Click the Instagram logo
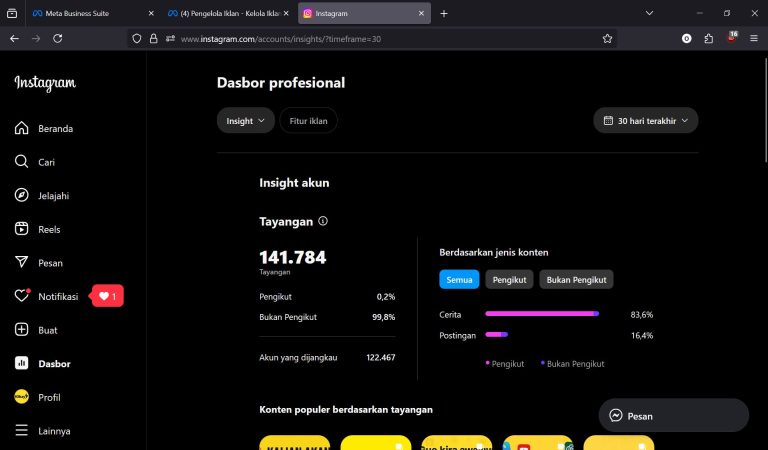768x450 pixels. click(45, 83)
